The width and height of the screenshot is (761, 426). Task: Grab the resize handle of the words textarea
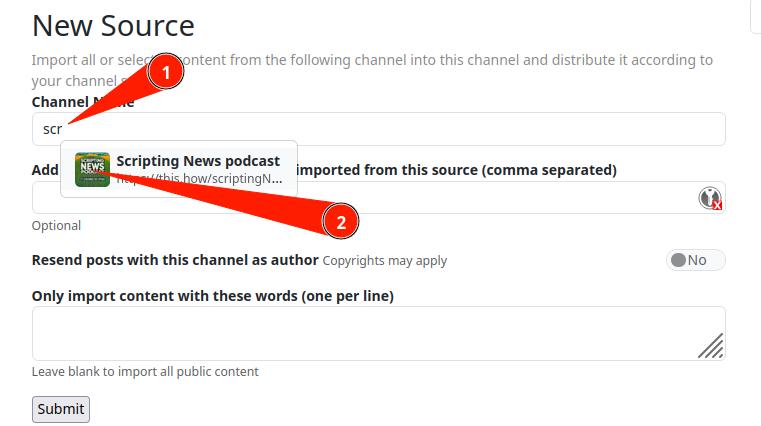click(x=711, y=346)
